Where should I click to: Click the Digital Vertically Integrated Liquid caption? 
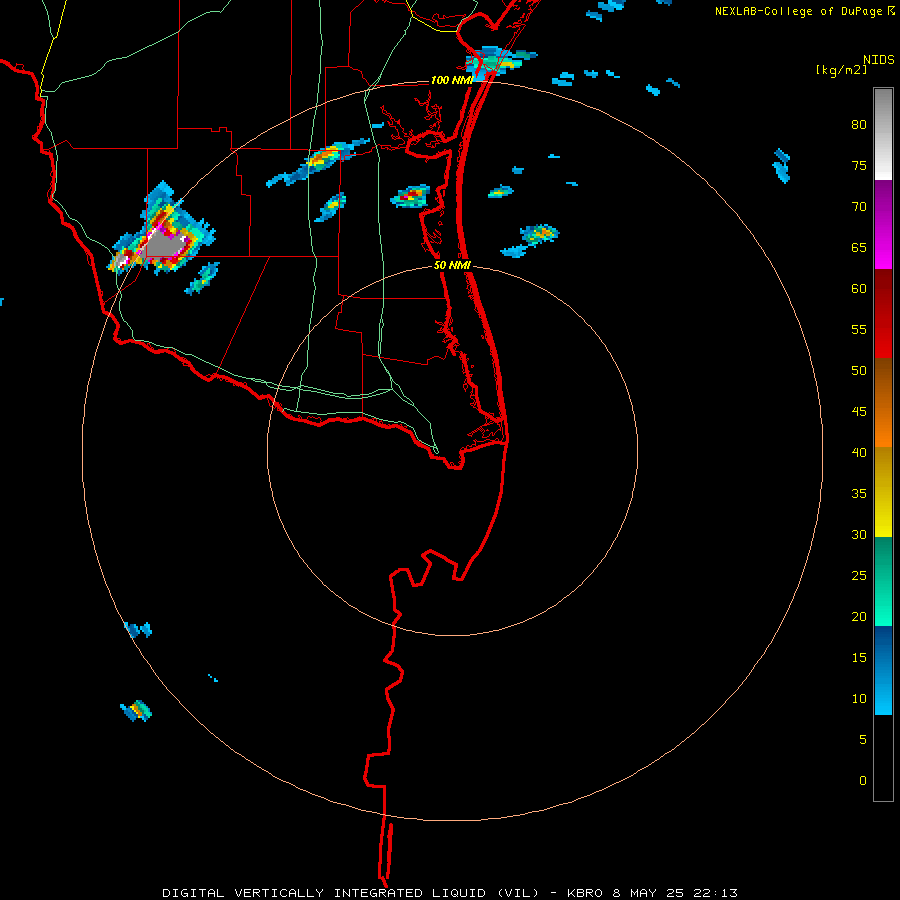point(449,893)
